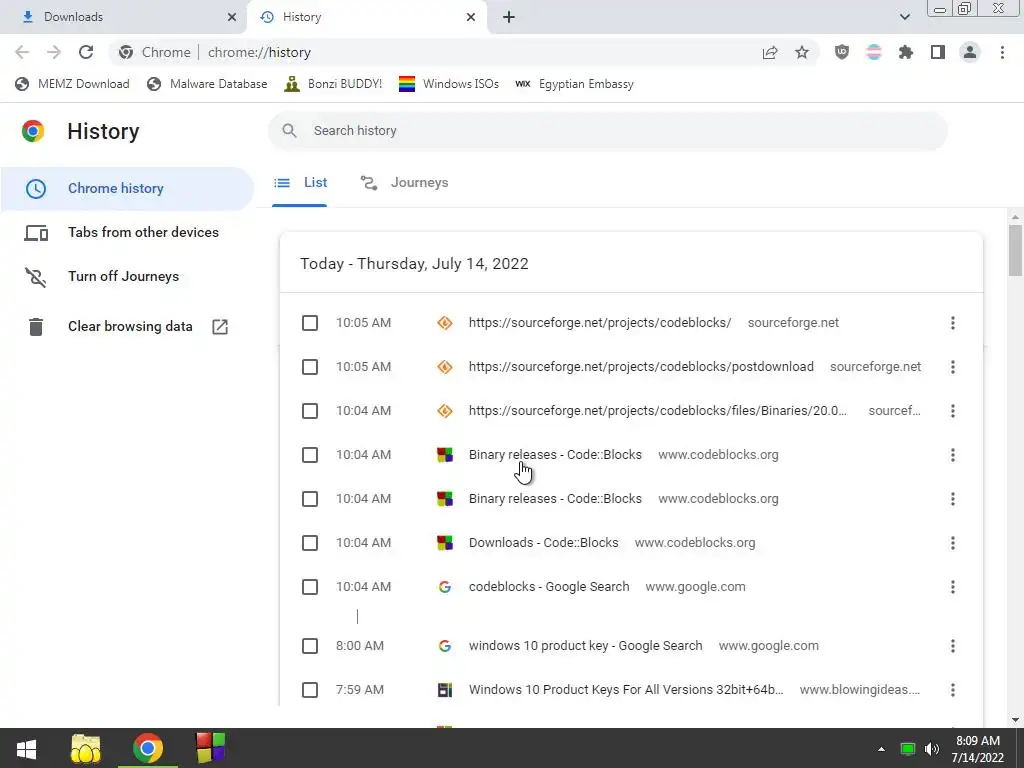The height and width of the screenshot is (768, 1024).
Task: Click the Chrome address bar URL
Action: point(259,52)
